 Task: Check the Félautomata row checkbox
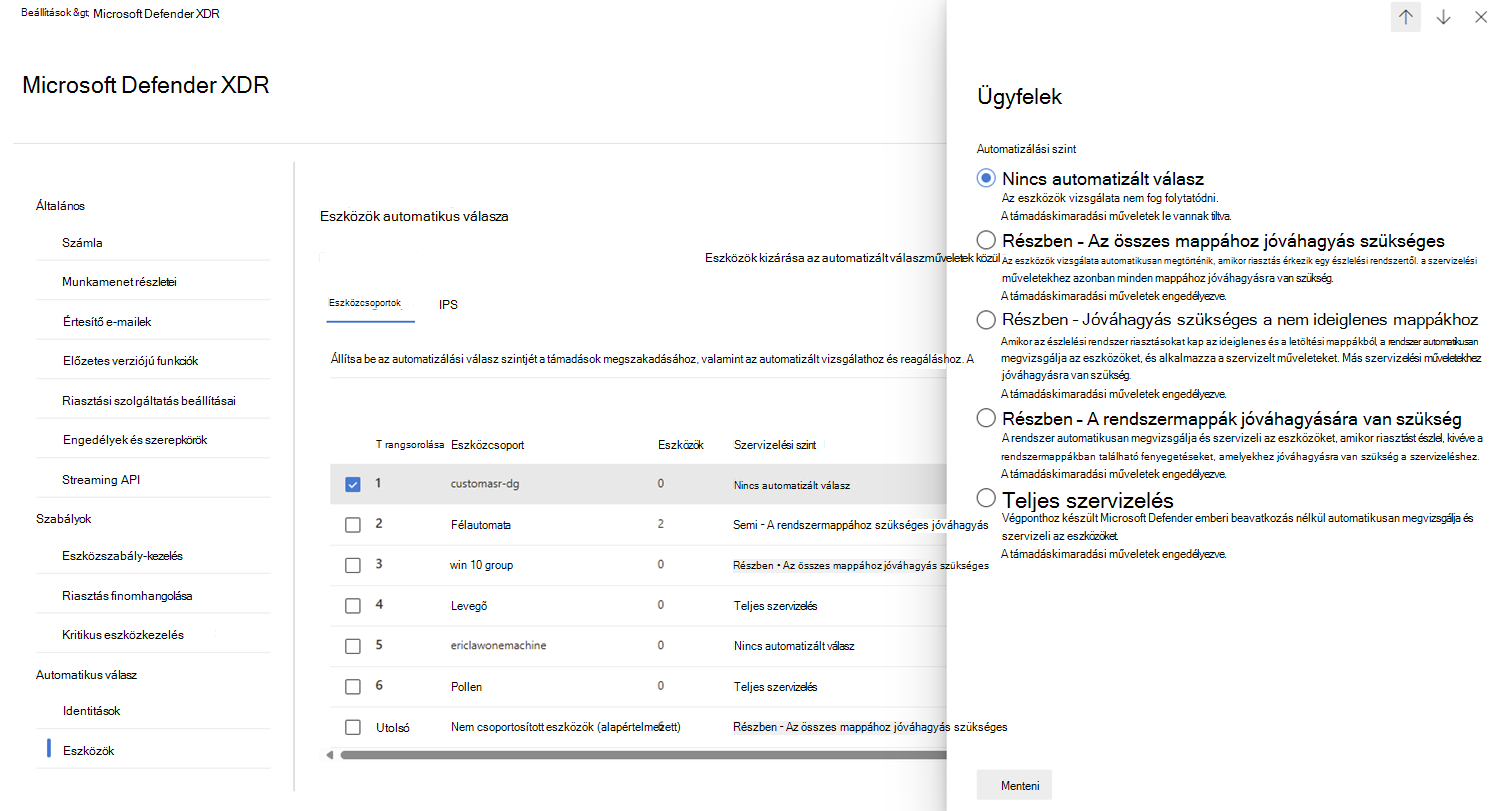353,525
